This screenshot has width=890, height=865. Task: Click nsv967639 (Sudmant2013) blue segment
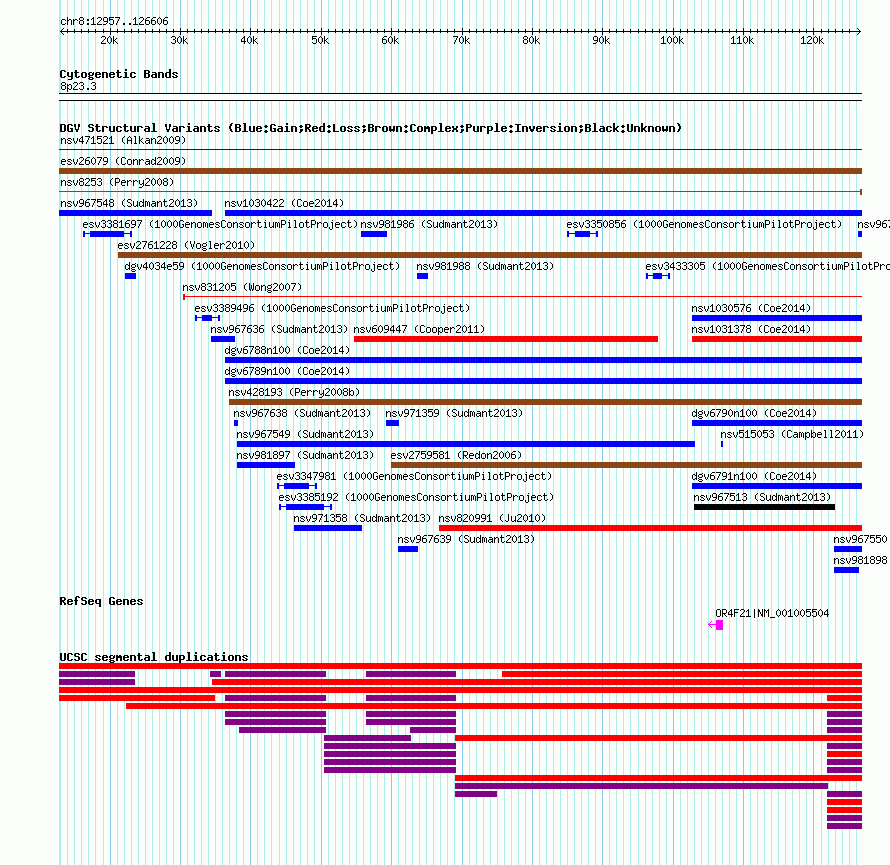pos(408,549)
